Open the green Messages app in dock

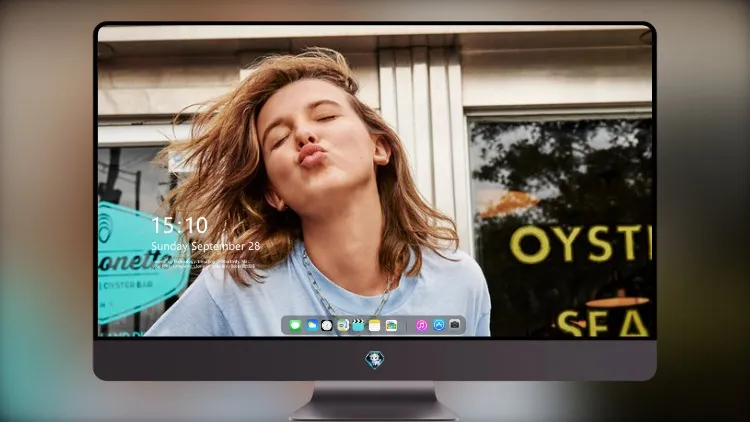(x=296, y=326)
